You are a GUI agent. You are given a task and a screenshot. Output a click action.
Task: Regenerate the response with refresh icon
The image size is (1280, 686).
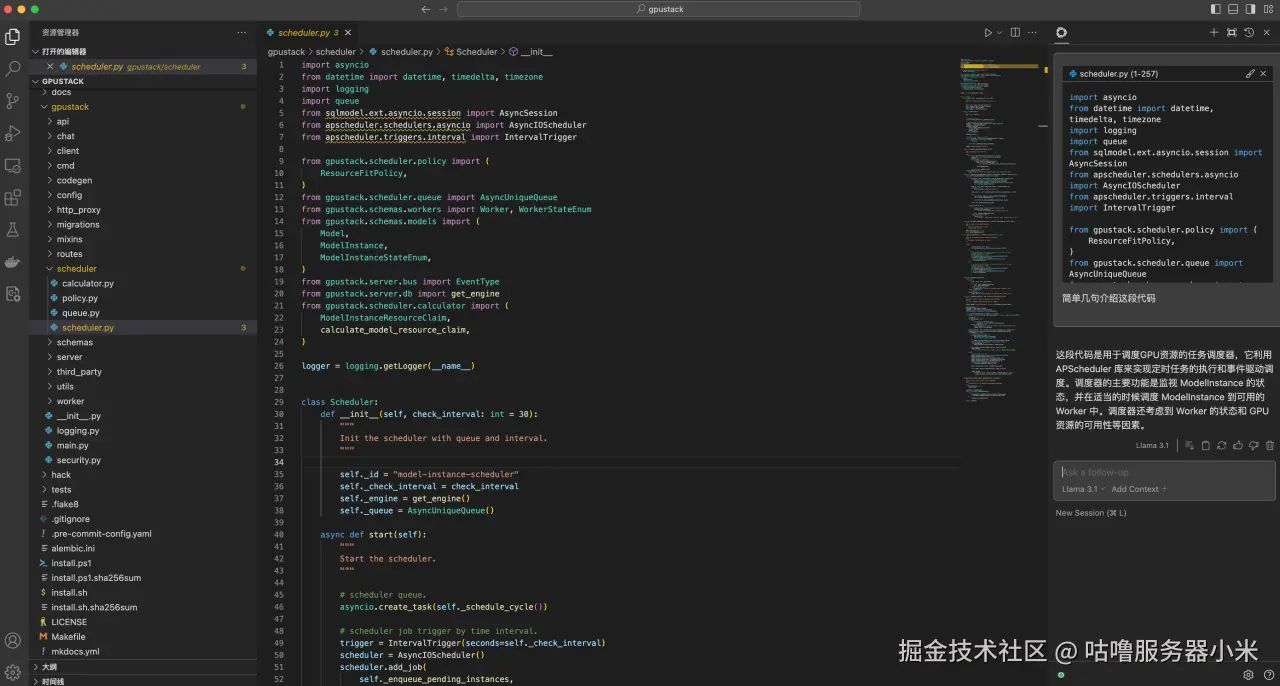pos(1222,446)
